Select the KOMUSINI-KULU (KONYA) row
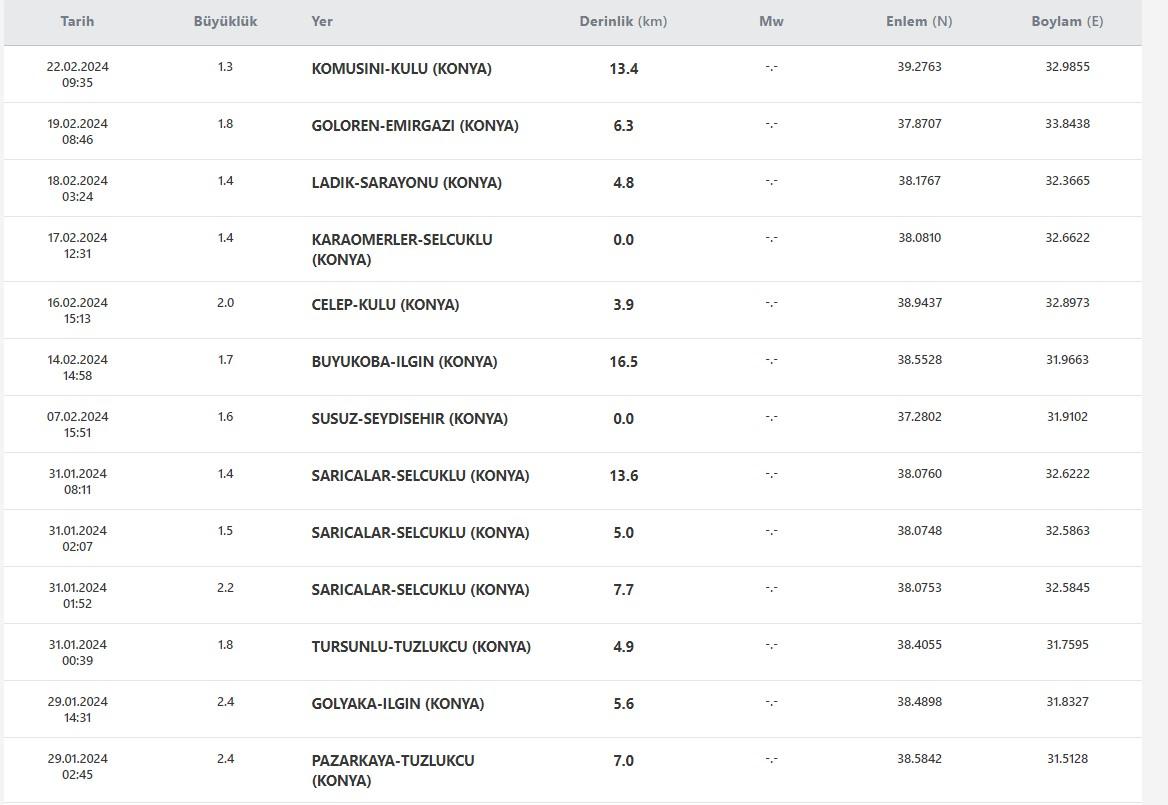The width and height of the screenshot is (1168, 805). pos(573,74)
